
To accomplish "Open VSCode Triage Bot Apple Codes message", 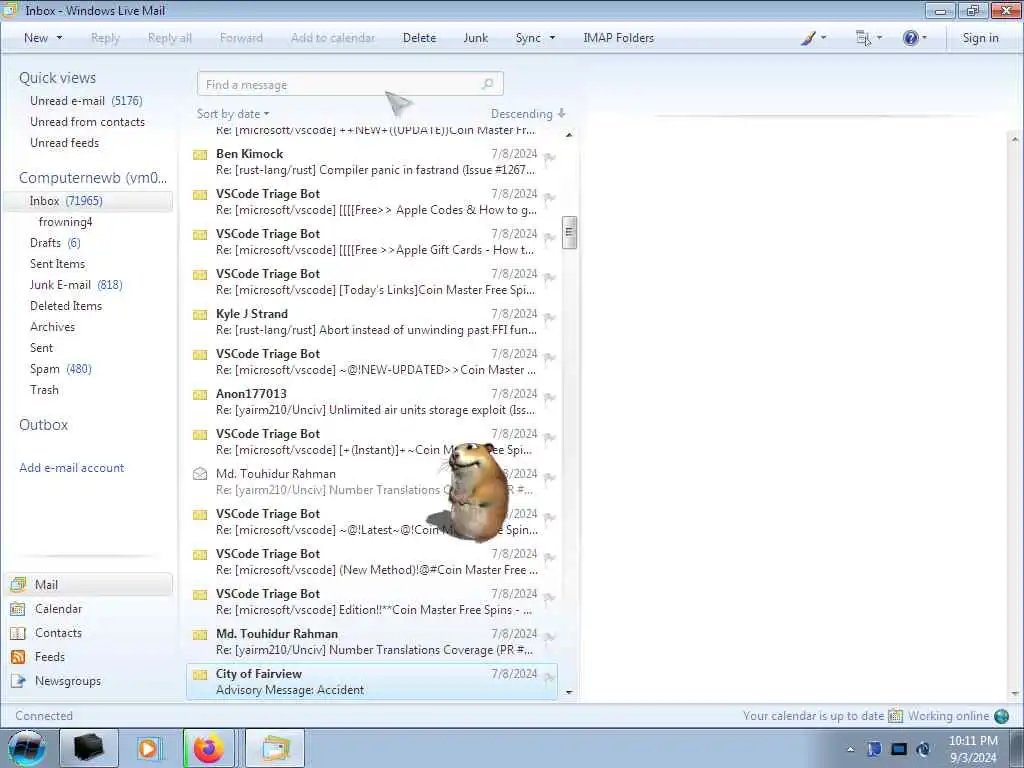I will point(372,202).
